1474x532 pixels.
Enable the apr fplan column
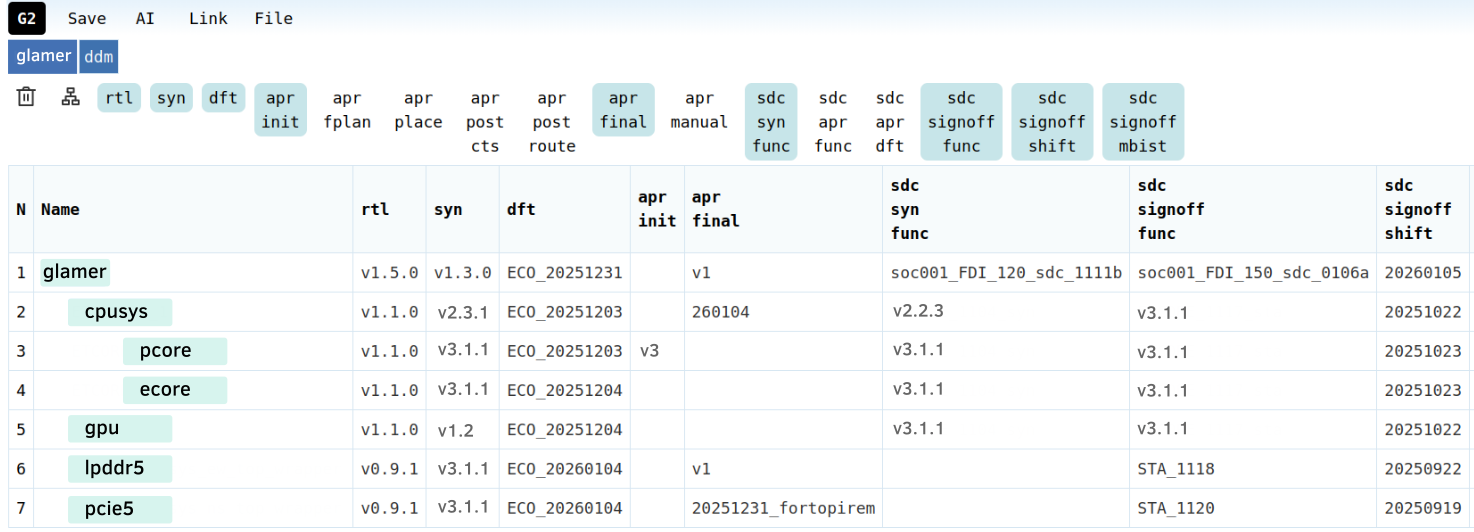pyautogui.click(x=347, y=110)
